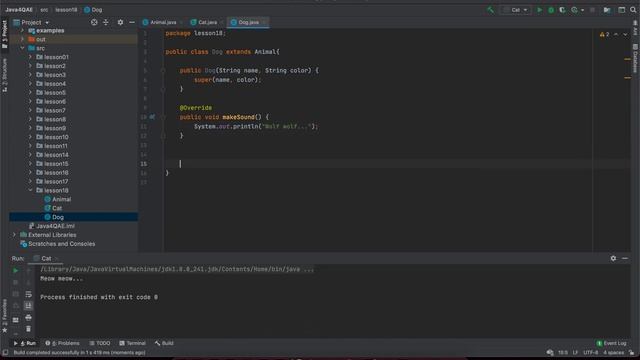This screenshot has height=360, width=640.
Task: Toggle soft-wrap in the Run console
Action: (x=28, y=294)
